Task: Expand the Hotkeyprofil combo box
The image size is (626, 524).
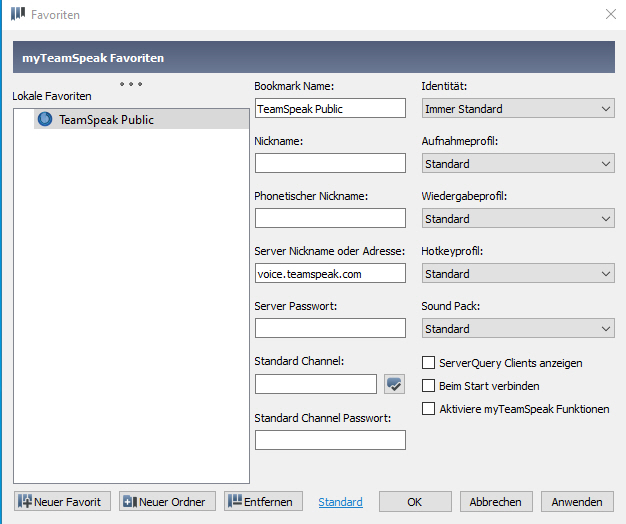Action: coord(518,273)
